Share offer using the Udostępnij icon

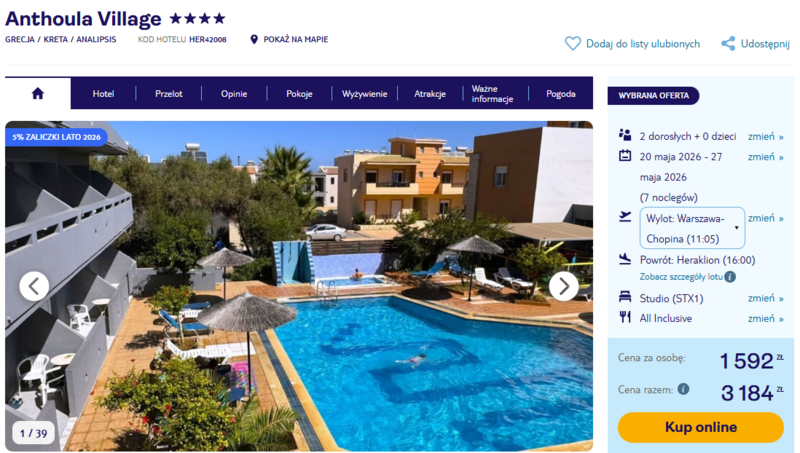728,43
